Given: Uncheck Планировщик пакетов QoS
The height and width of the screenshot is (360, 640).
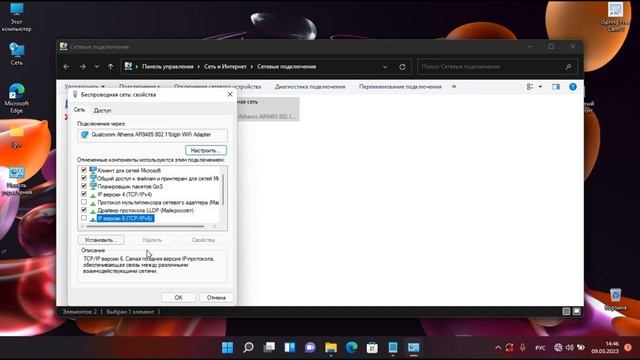Looking at the screenshot, I should click(84, 186).
